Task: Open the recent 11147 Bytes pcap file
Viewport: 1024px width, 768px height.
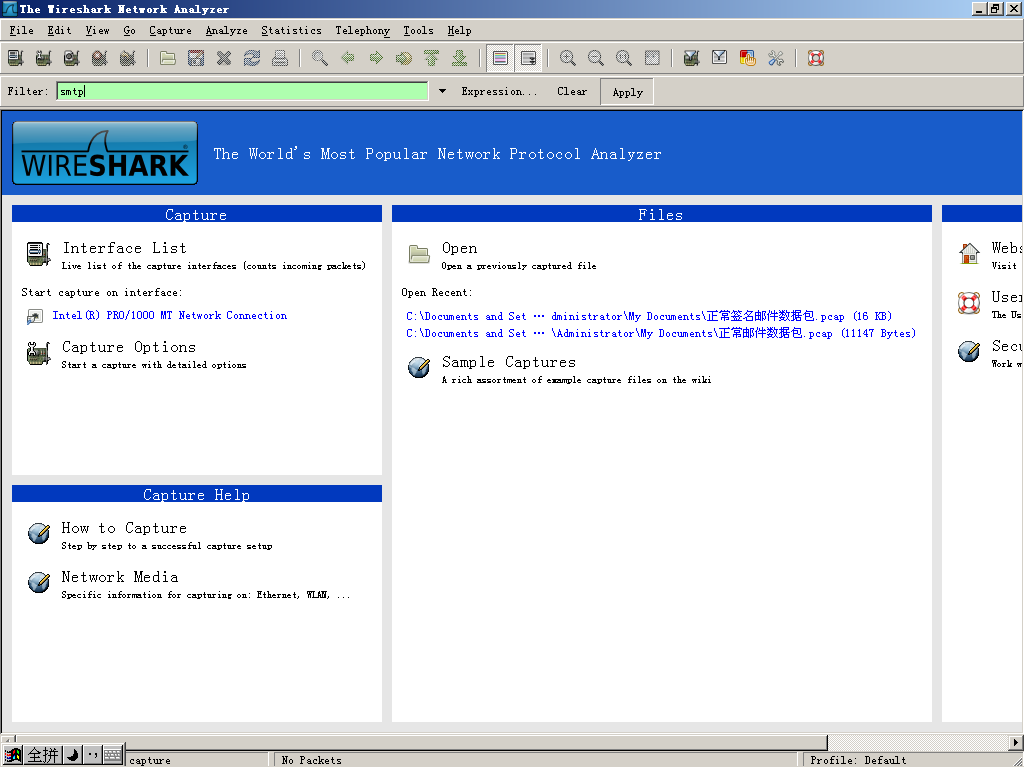Action: [x=661, y=334]
